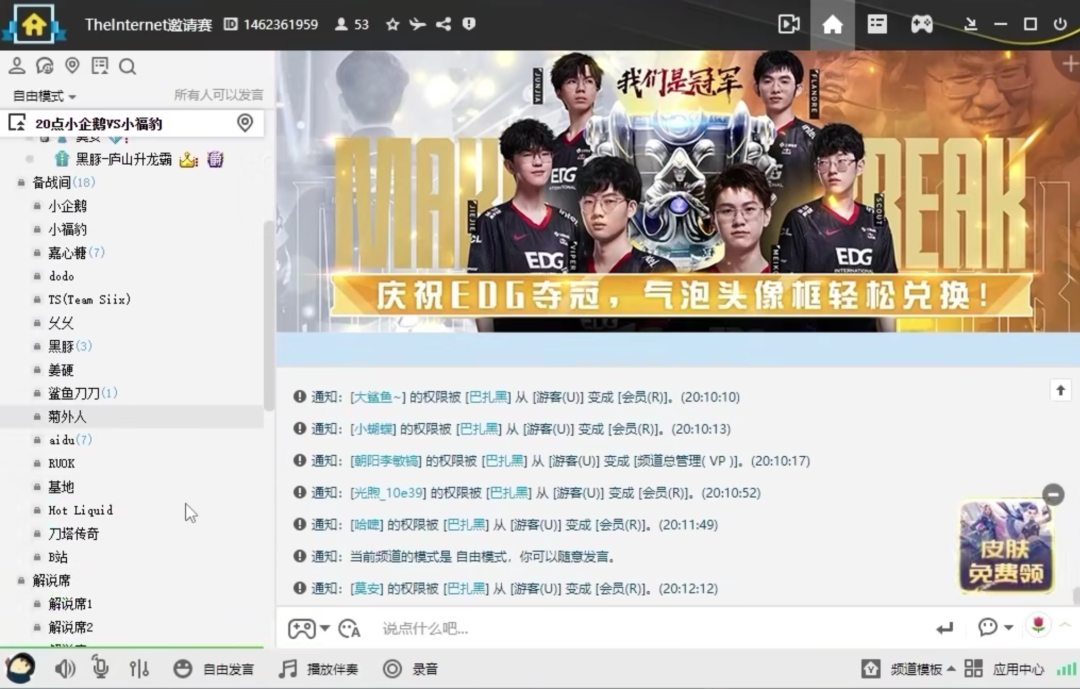
Task: Dismiss the 皮肤免费领 promo with minus button
Action: point(1053,495)
